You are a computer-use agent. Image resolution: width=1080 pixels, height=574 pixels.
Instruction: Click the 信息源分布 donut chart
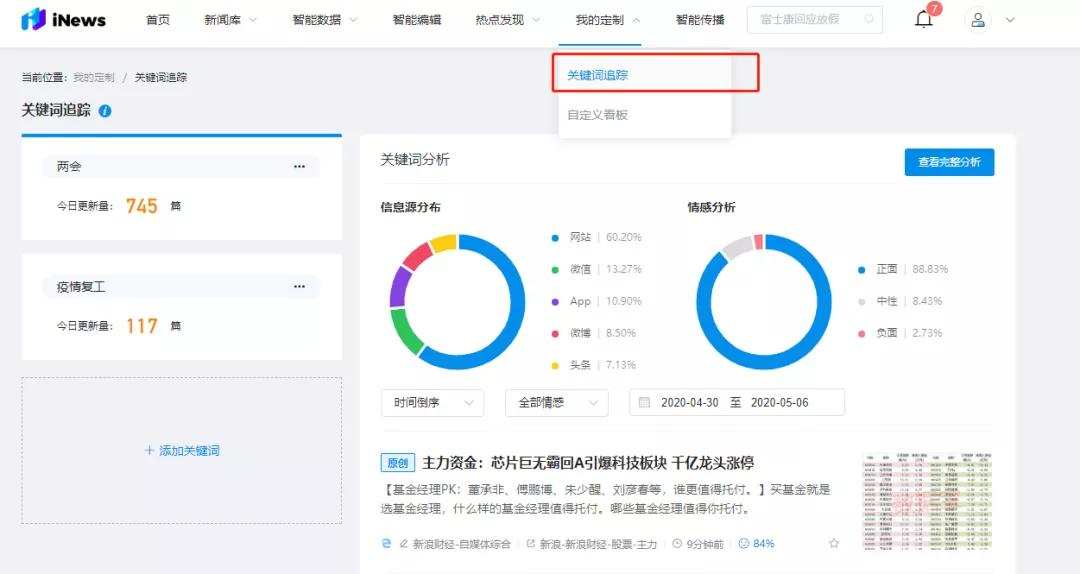457,302
